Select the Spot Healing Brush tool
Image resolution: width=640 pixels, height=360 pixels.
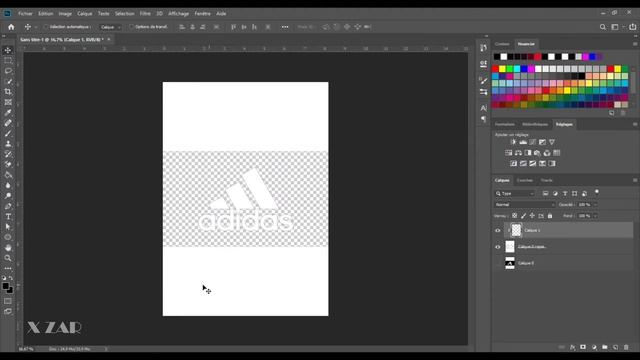[x=8, y=123]
